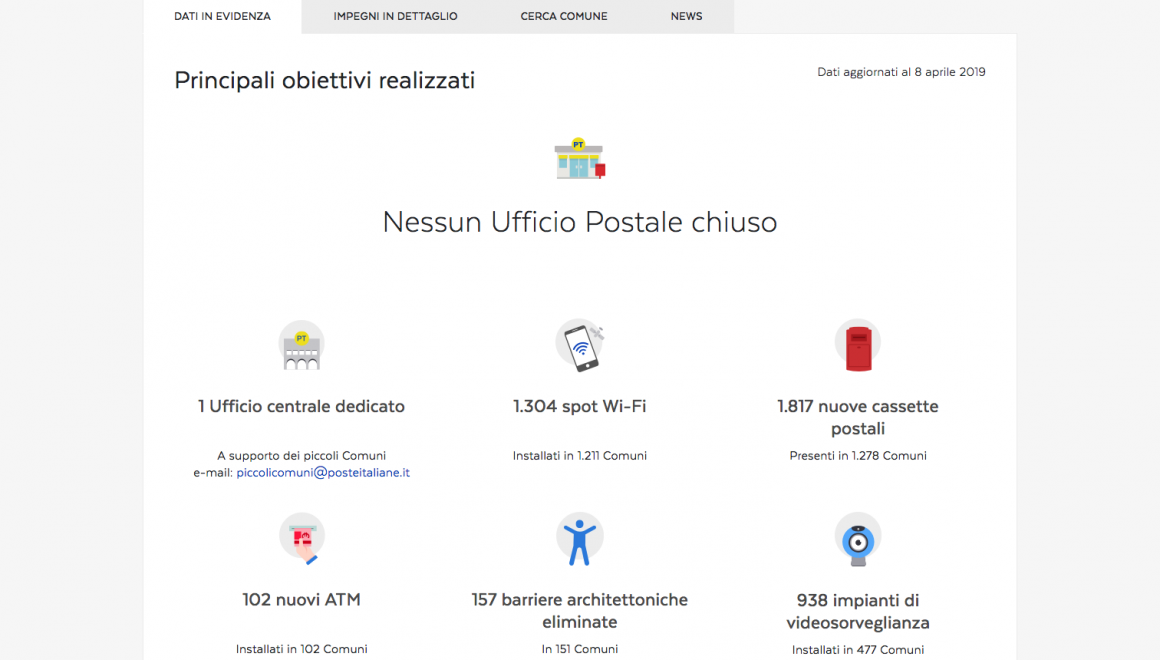Go to the News tab
Viewport: 1160px width, 660px height.
point(686,16)
